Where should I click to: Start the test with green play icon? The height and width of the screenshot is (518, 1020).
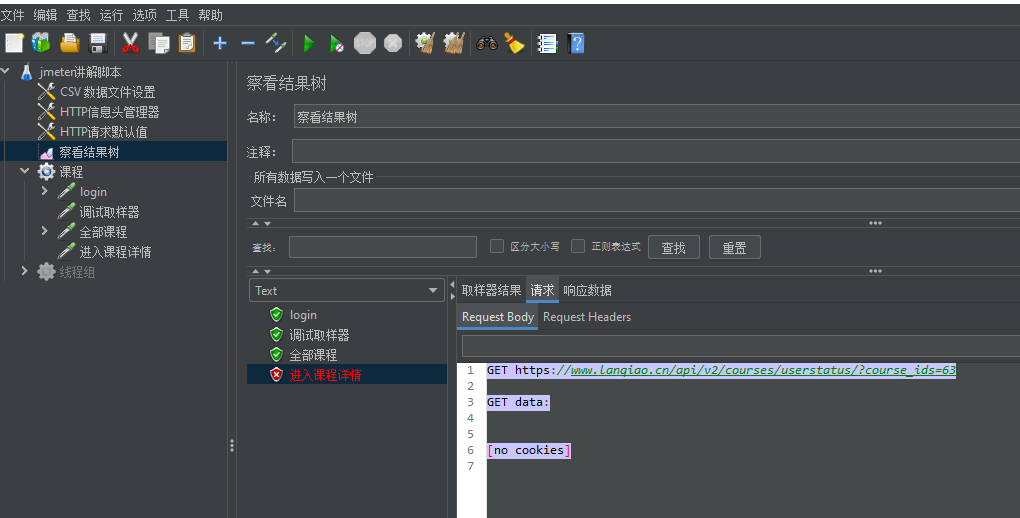[309, 44]
